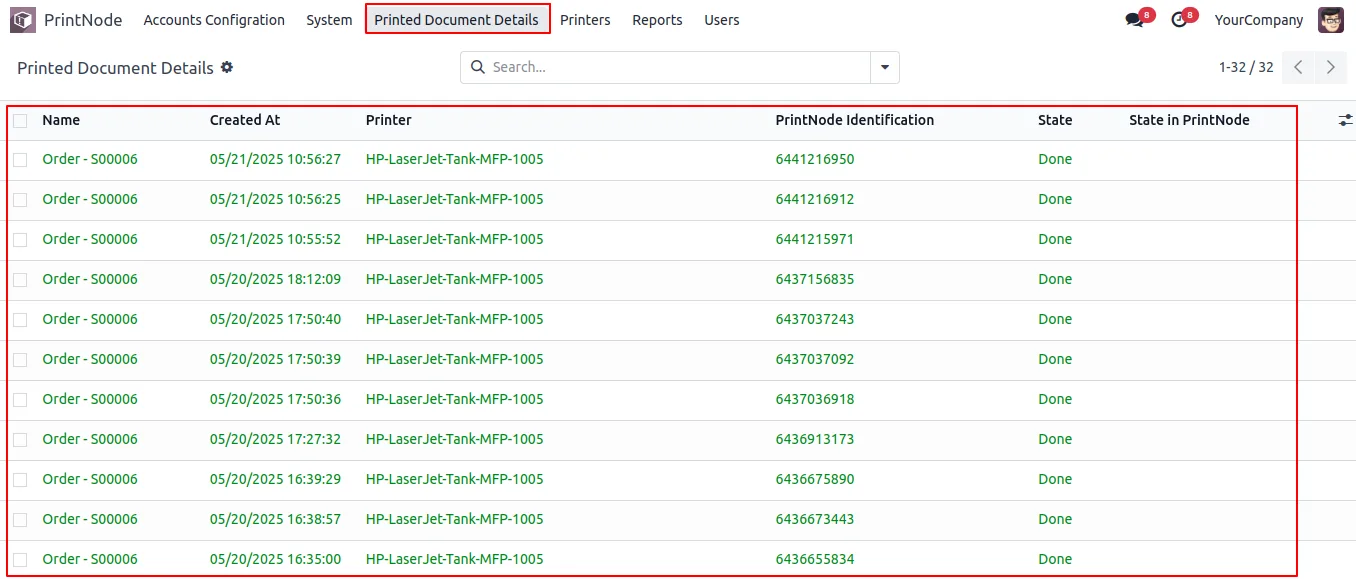This screenshot has height=579, width=1356.
Task: Open the Reports menu
Action: tap(657, 20)
